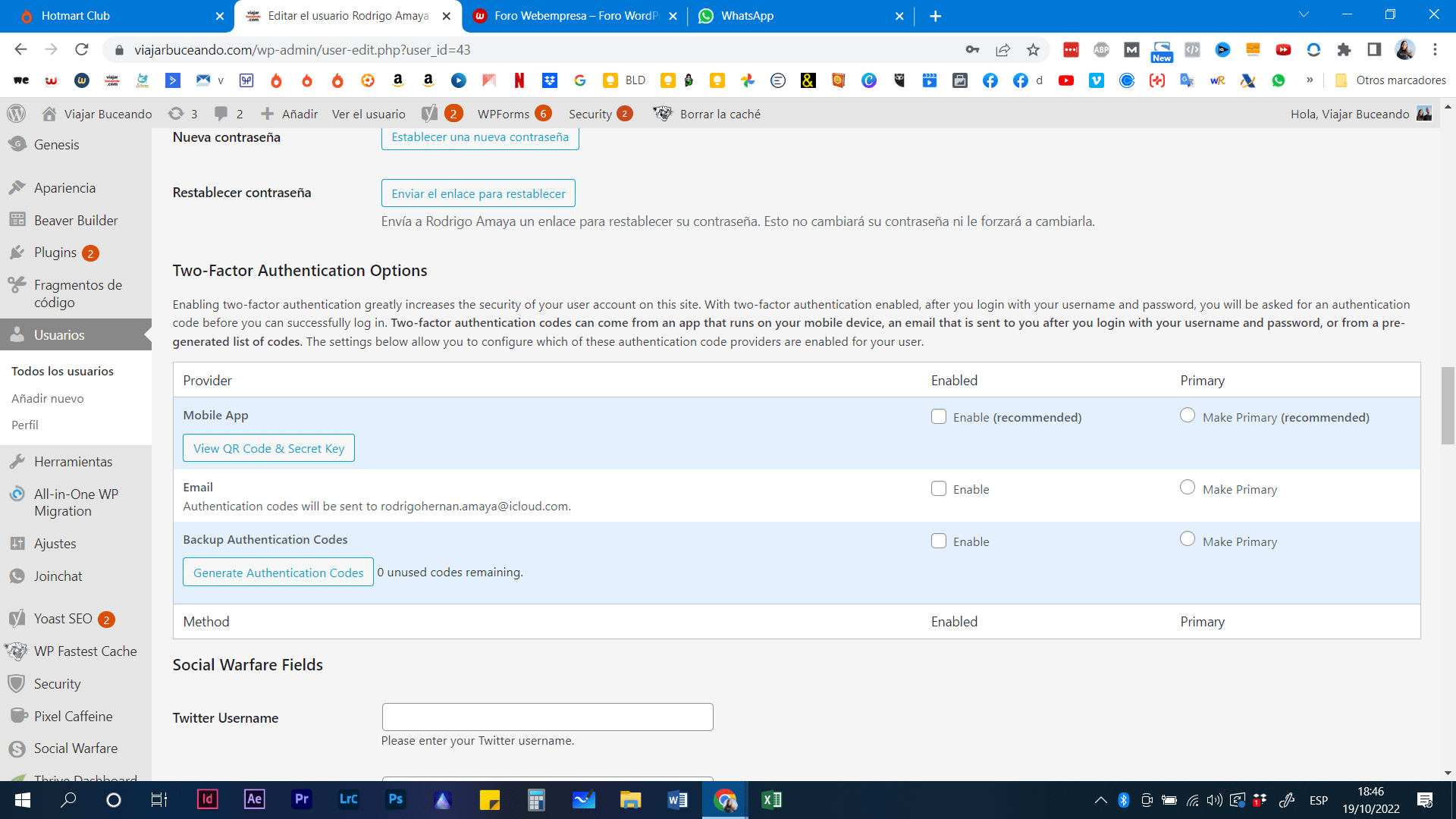1456x819 pixels.
Task: Open Windows Start menu
Action: point(23,800)
